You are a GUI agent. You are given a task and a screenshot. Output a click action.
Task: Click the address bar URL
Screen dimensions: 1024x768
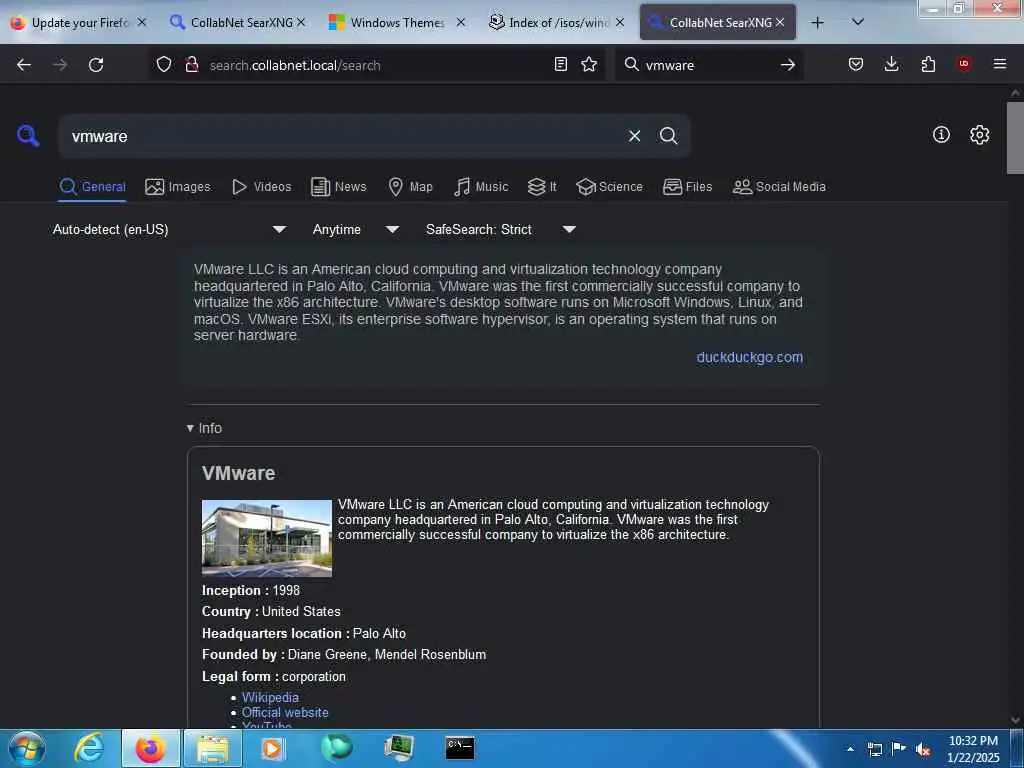pos(295,65)
